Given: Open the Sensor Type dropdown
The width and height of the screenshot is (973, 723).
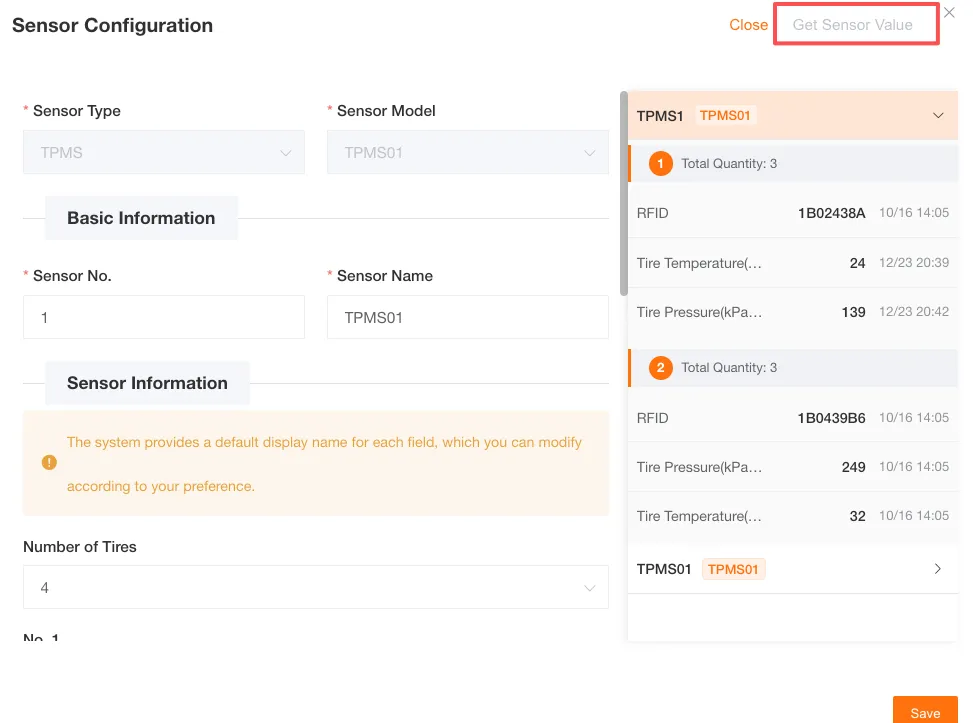Looking at the screenshot, I should tap(163, 153).
